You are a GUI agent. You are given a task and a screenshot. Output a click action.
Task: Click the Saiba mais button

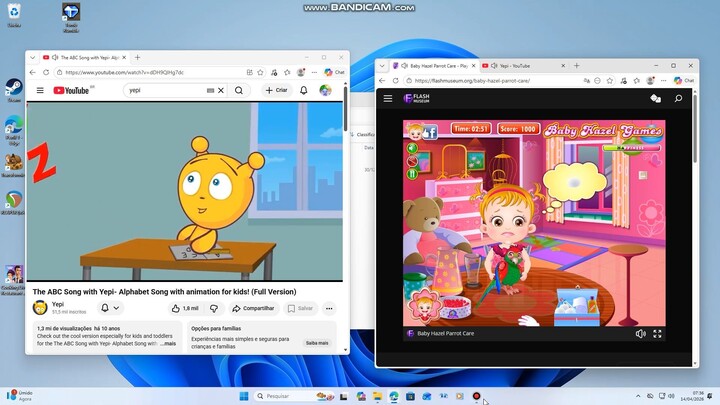[316, 343]
